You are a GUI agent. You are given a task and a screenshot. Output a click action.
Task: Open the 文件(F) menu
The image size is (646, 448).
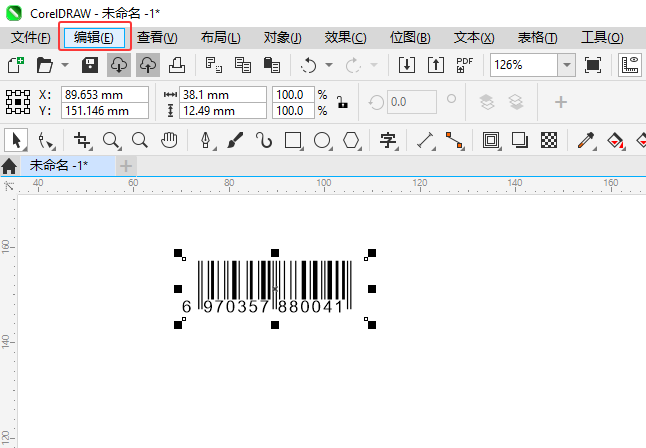[x=31, y=38]
